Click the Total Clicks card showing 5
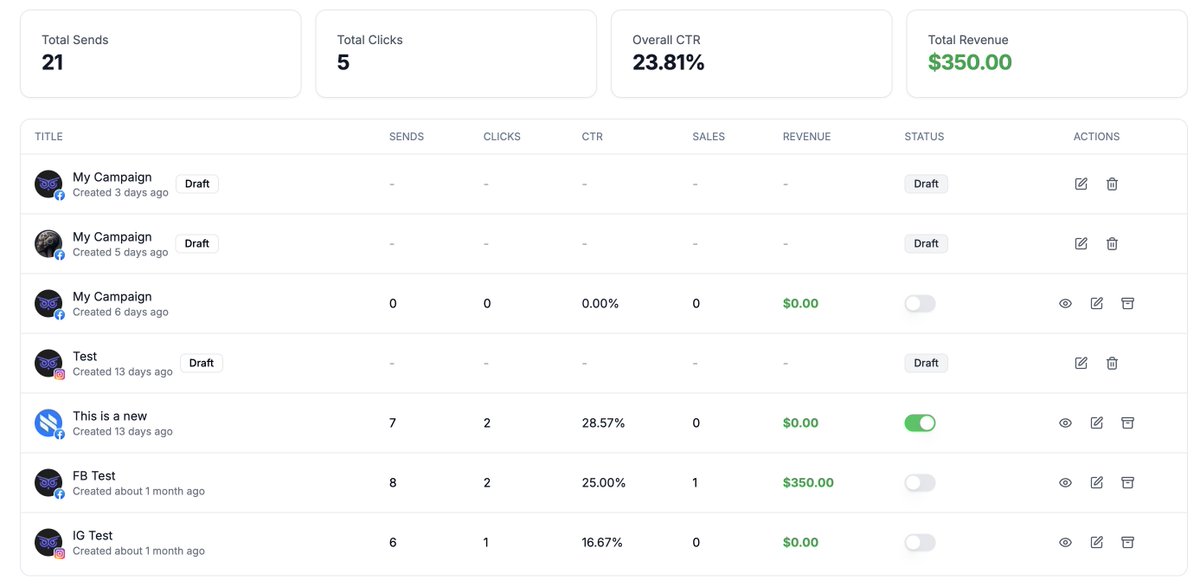This screenshot has width=1200, height=587. click(456, 54)
